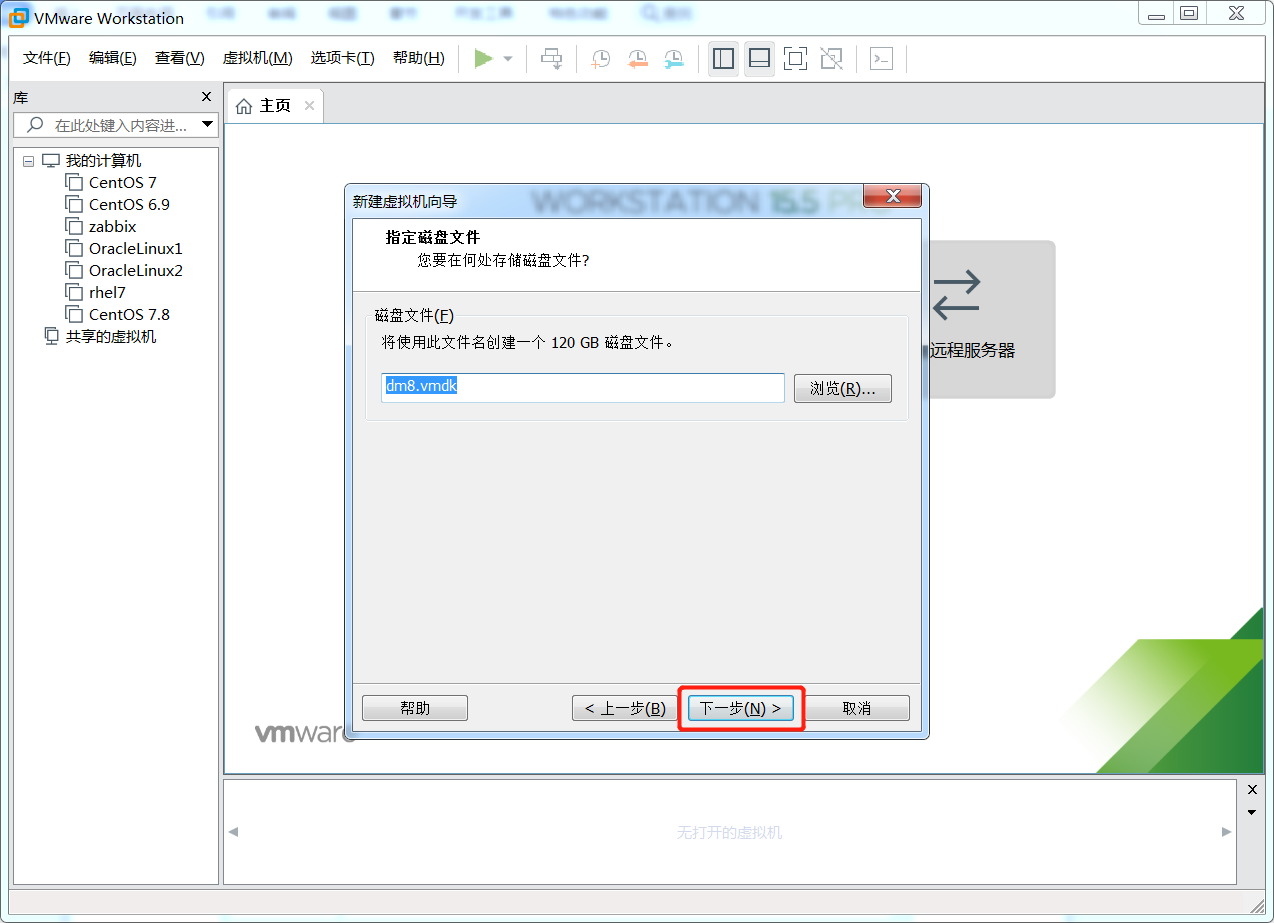Open the console view icon

(881, 59)
